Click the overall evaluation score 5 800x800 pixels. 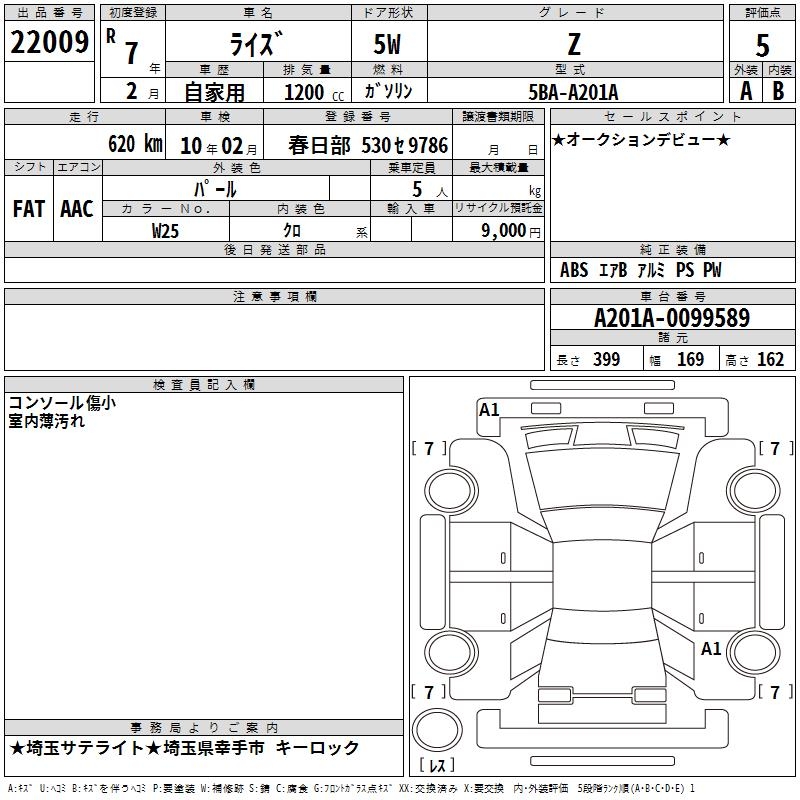point(762,45)
